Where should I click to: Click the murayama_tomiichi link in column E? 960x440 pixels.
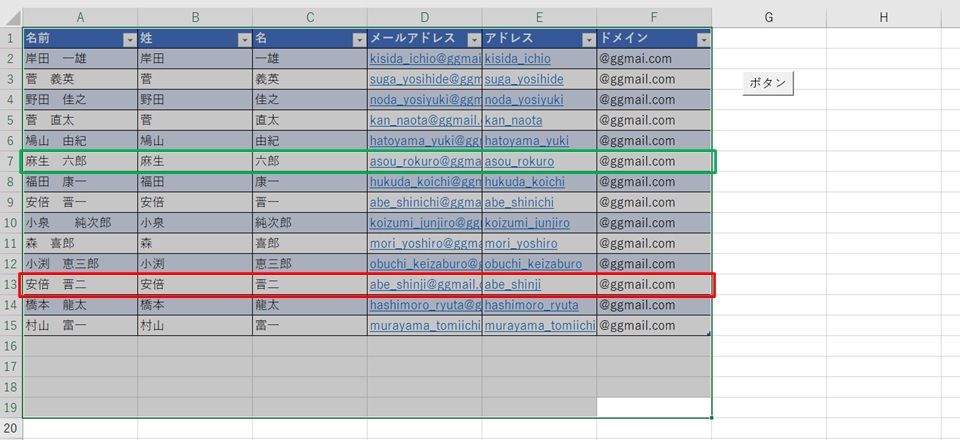pos(539,326)
